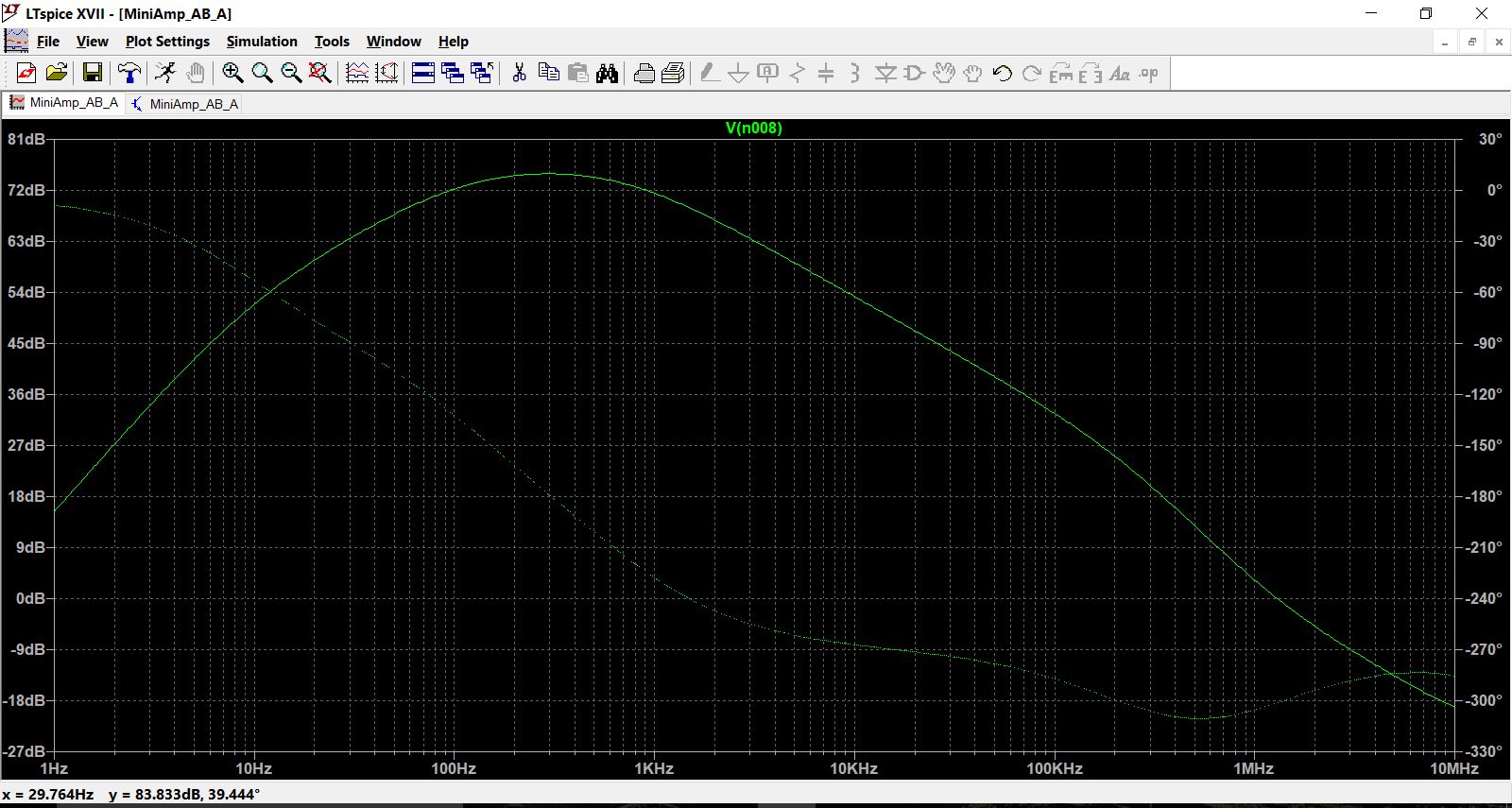This screenshot has height=808, width=1512.
Task: Open the Help menu
Action: 453,42
